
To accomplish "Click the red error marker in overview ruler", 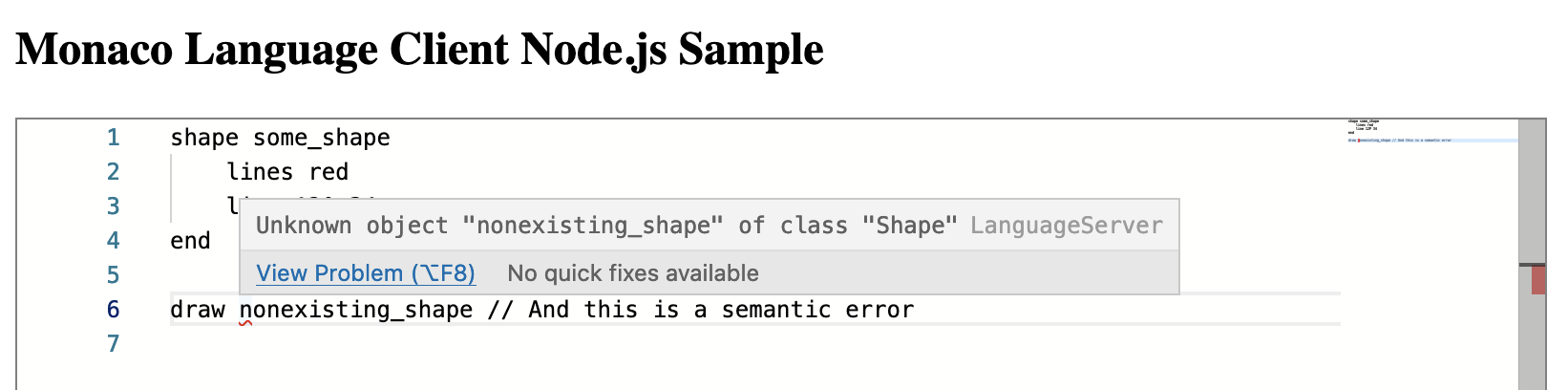I will click(1537, 281).
